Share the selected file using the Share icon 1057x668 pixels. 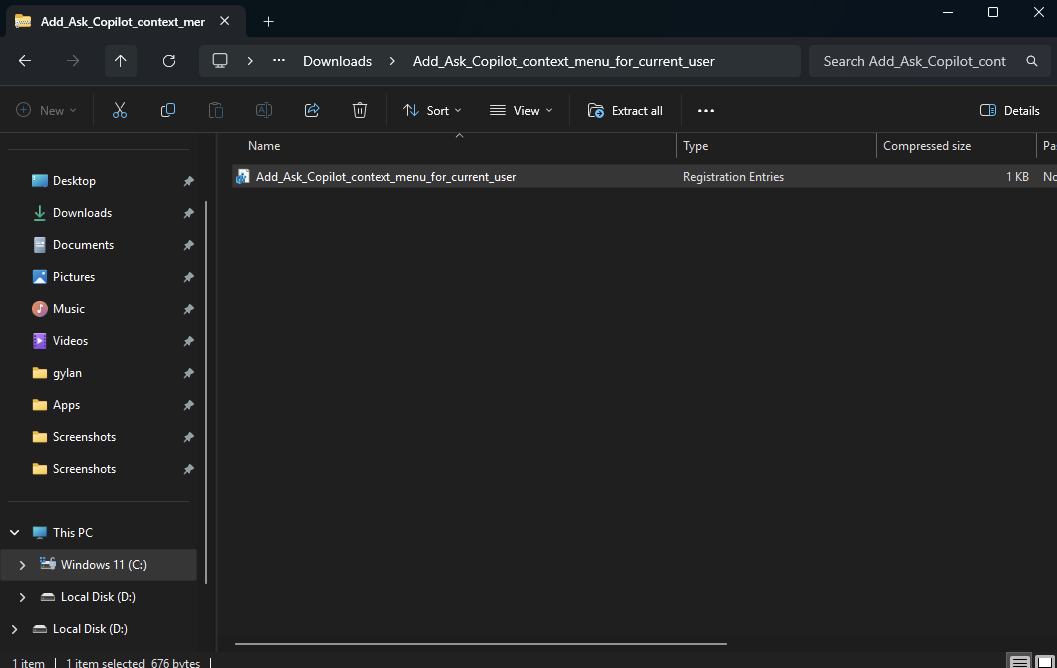tap(311, 111)
